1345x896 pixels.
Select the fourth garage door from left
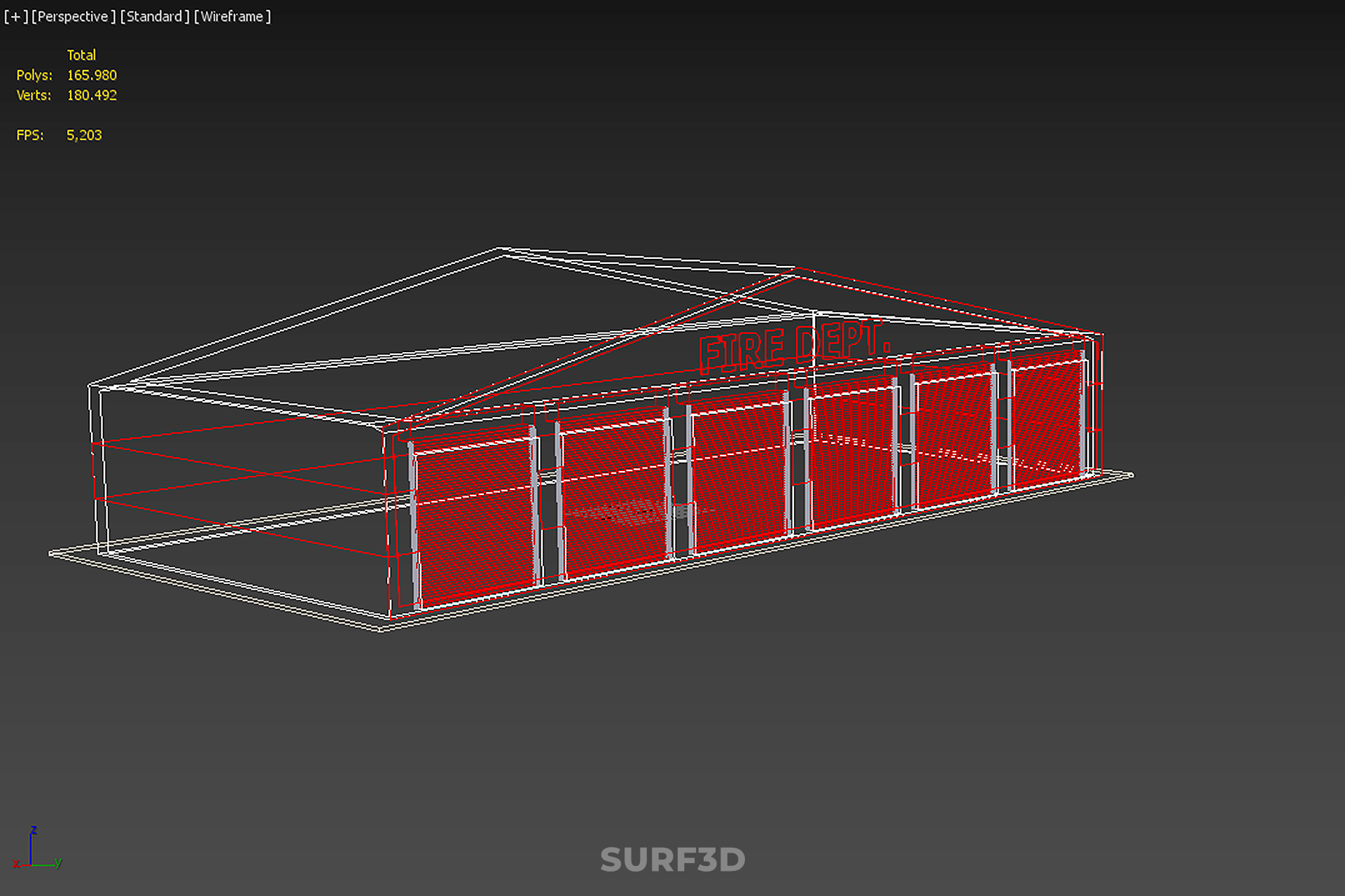[853, 451]
